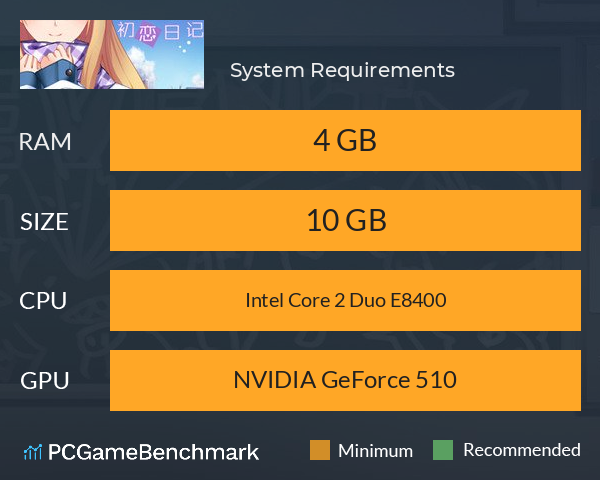Click the game cover thumbnail image

[x=112, y=54]
